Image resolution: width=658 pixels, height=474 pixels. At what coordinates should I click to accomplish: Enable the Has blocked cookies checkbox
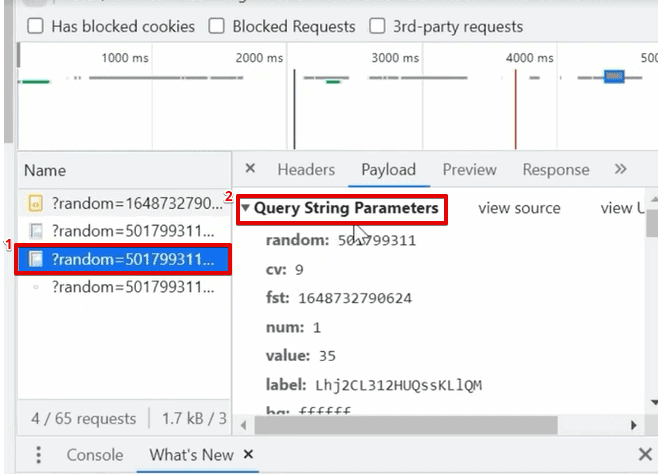pyautogui.click(x=35, y=26)
